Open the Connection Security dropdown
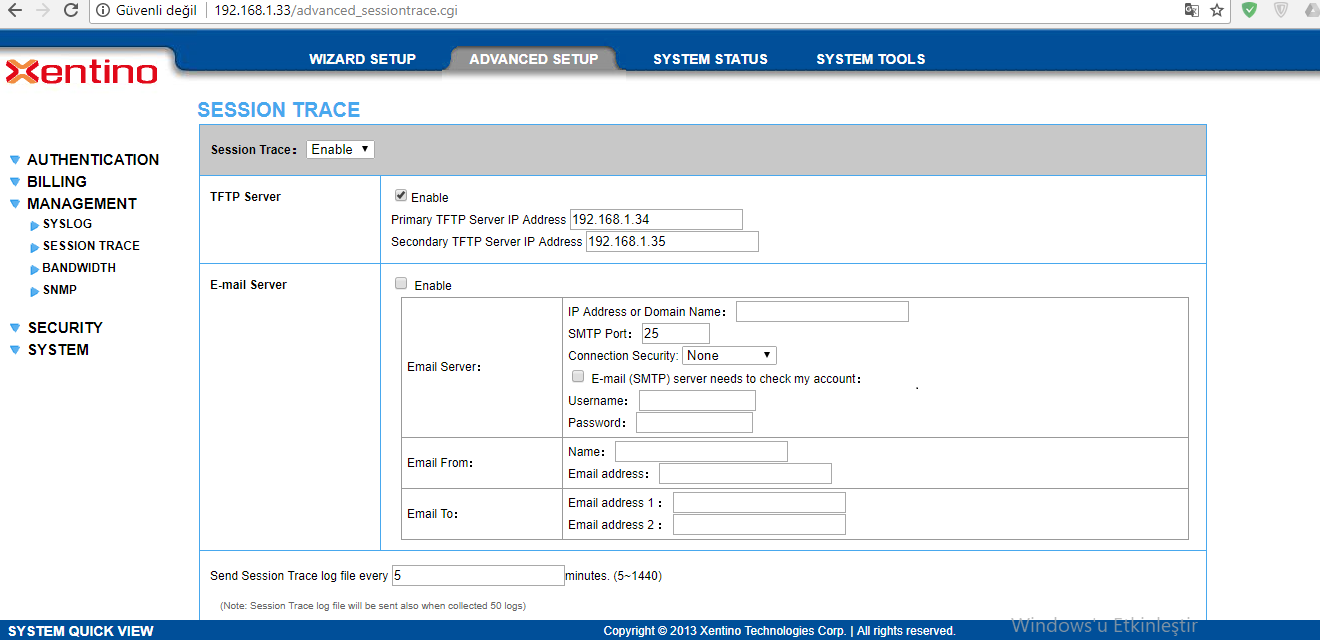Image resolution: width=1320 pixels, height=640 pixels. pyautogui.click(x=729, y=355)
